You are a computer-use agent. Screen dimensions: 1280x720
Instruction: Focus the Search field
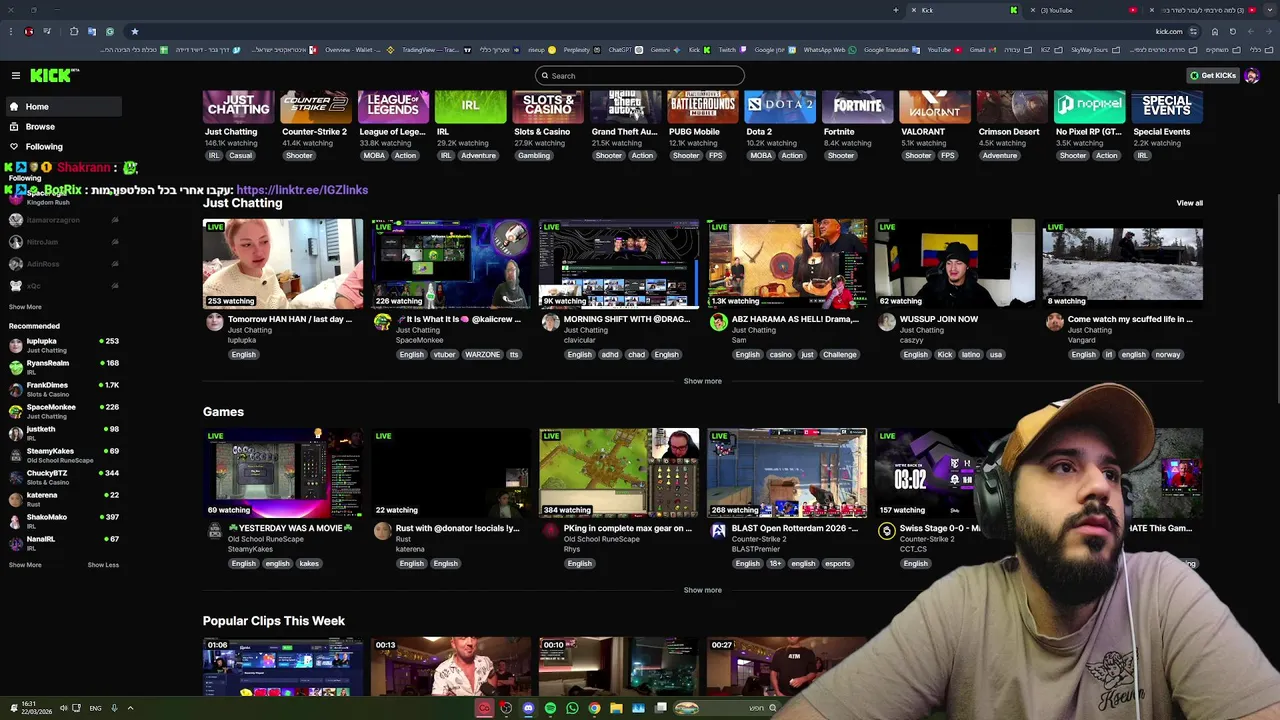(x=640, y=76)
